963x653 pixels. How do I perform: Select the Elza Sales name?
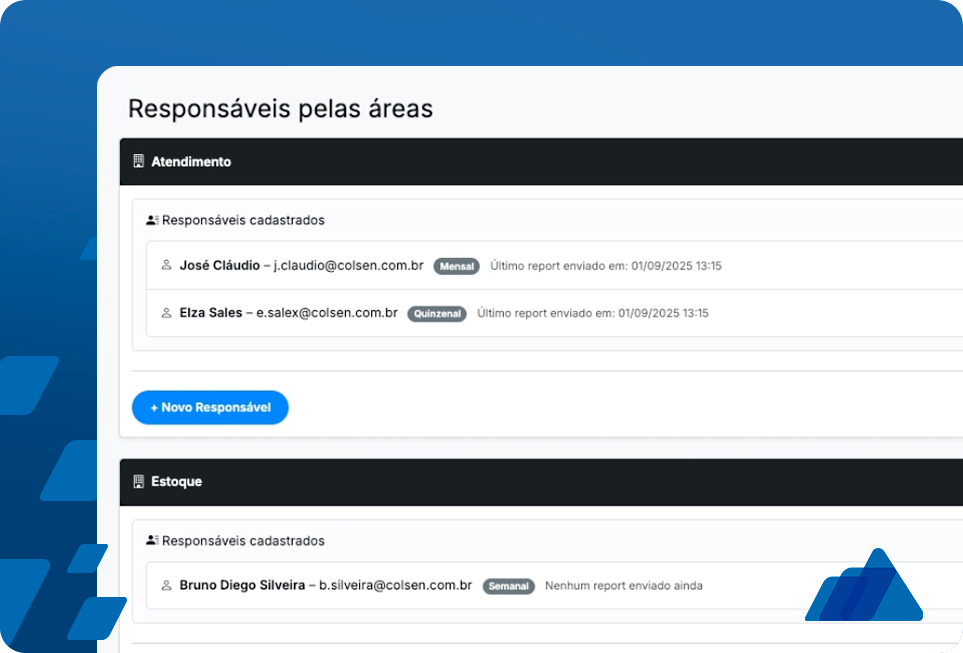point(210,313)
